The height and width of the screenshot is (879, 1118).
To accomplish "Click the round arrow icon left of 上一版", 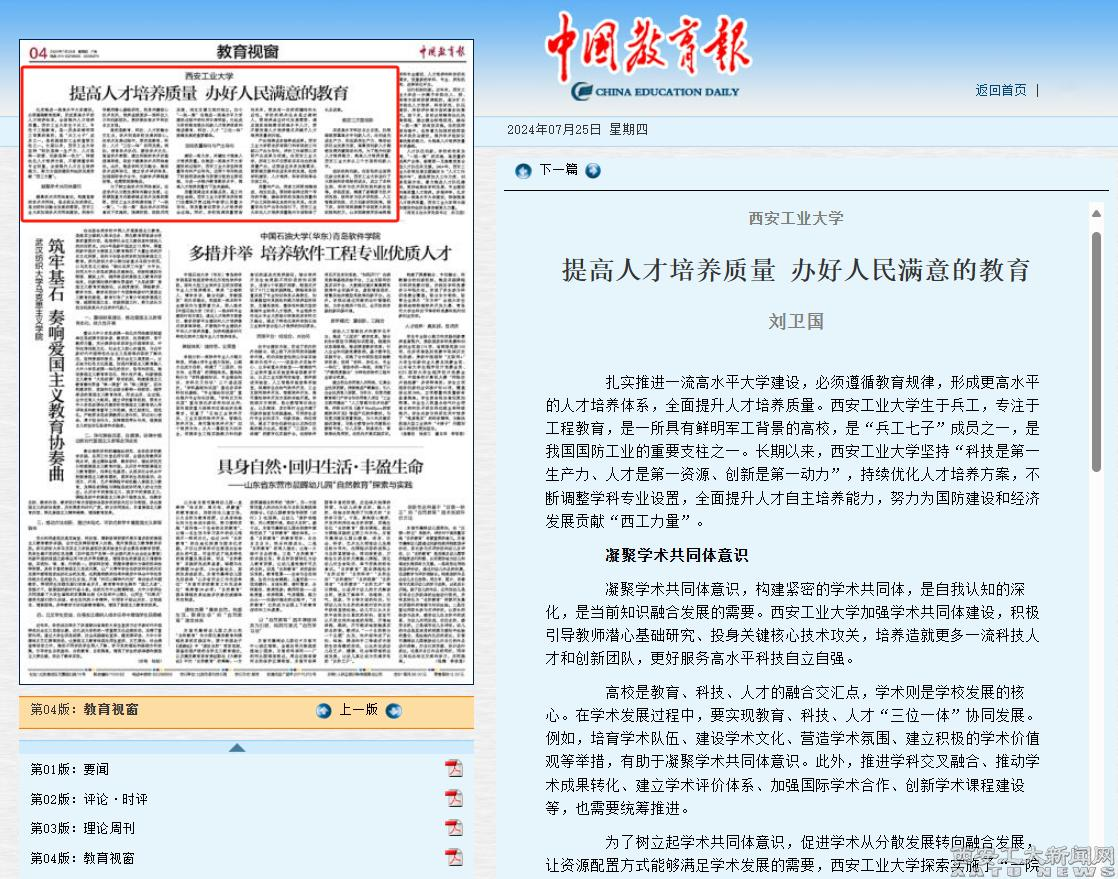I will coord(323,710).
